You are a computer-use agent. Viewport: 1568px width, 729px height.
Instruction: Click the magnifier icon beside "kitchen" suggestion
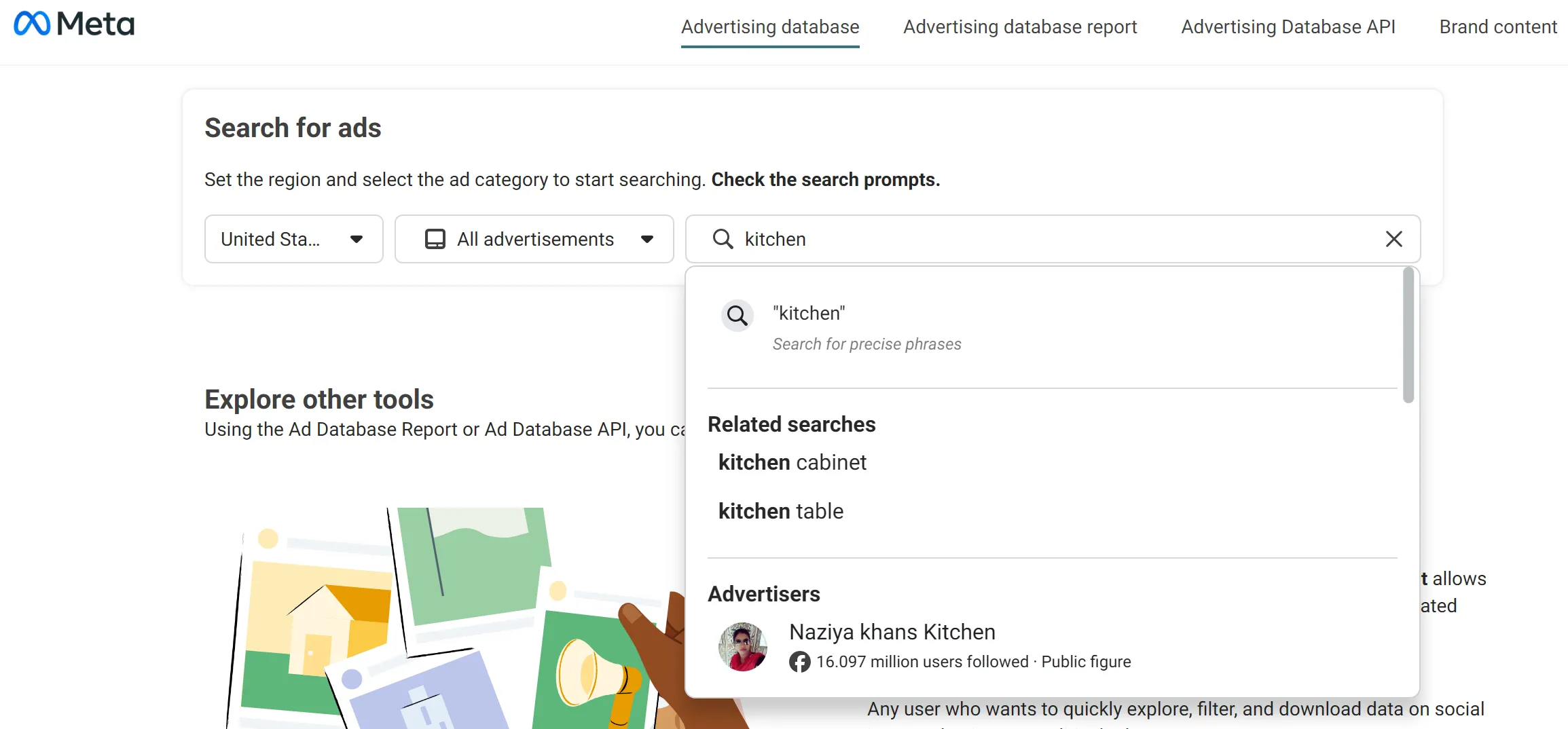click(x=737, y=316)
